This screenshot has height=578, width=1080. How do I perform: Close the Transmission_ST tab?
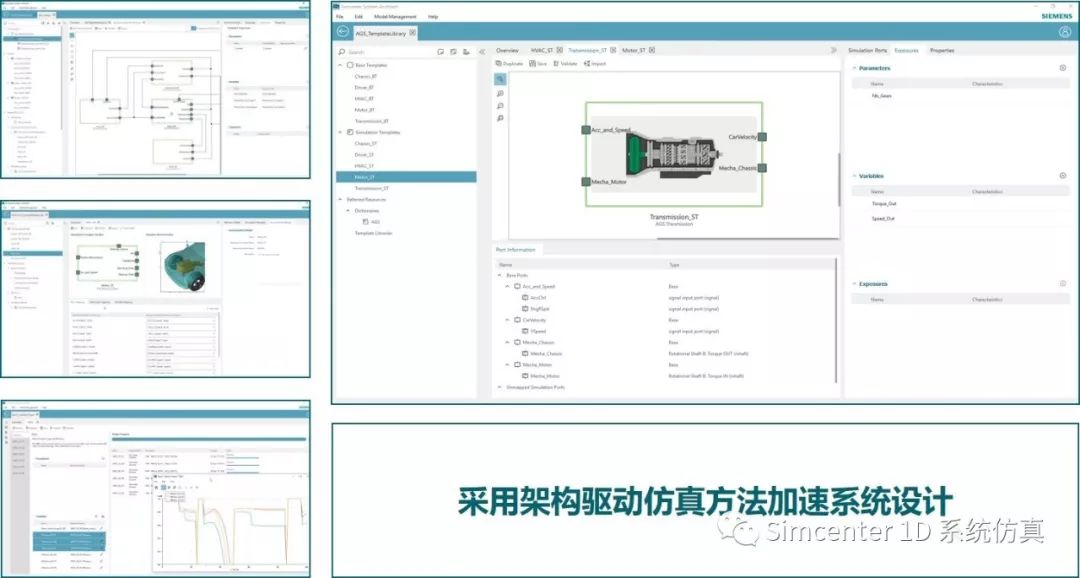click(x=613, y=50)
